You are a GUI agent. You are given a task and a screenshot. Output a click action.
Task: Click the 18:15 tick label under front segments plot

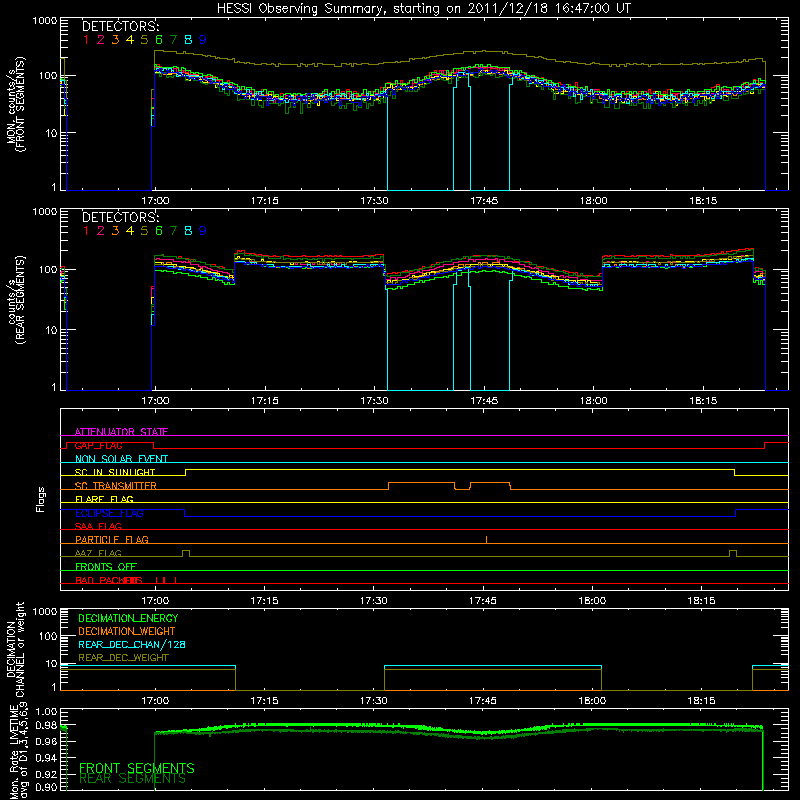[703, 201]
